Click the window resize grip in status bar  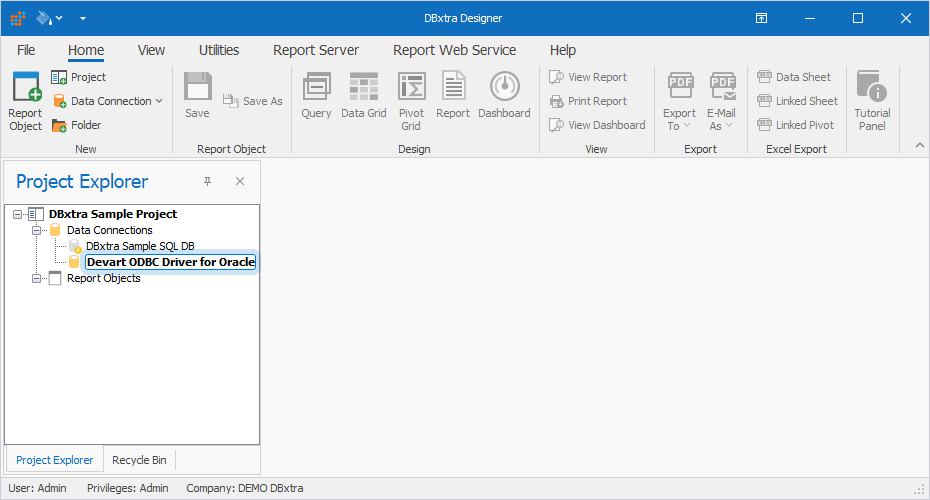920,490
